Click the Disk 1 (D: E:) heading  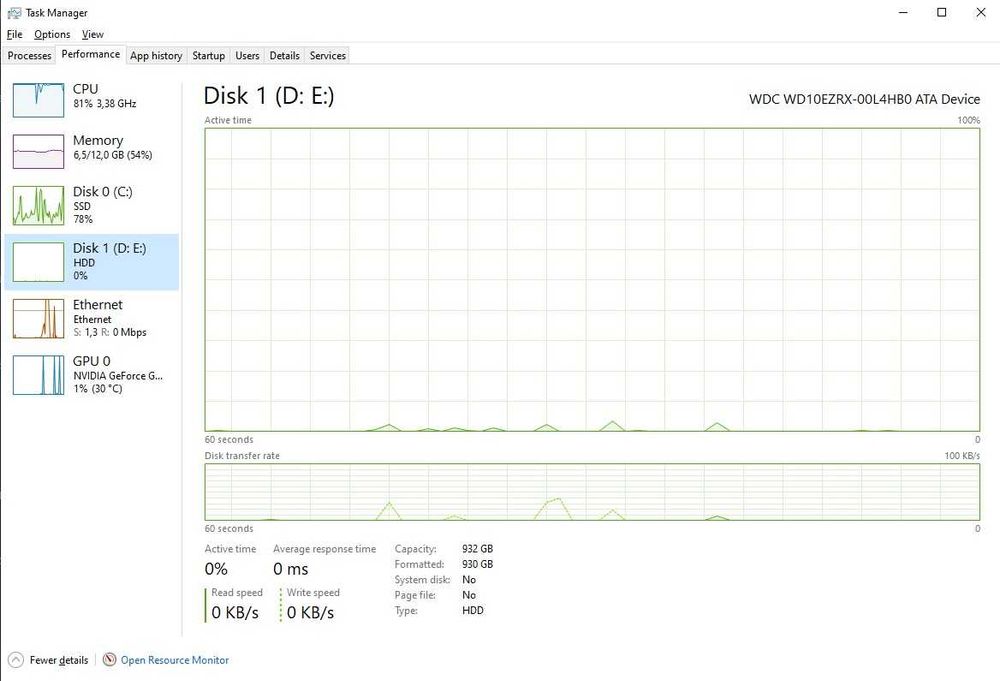pyautogui.click(x=268, y=96)
